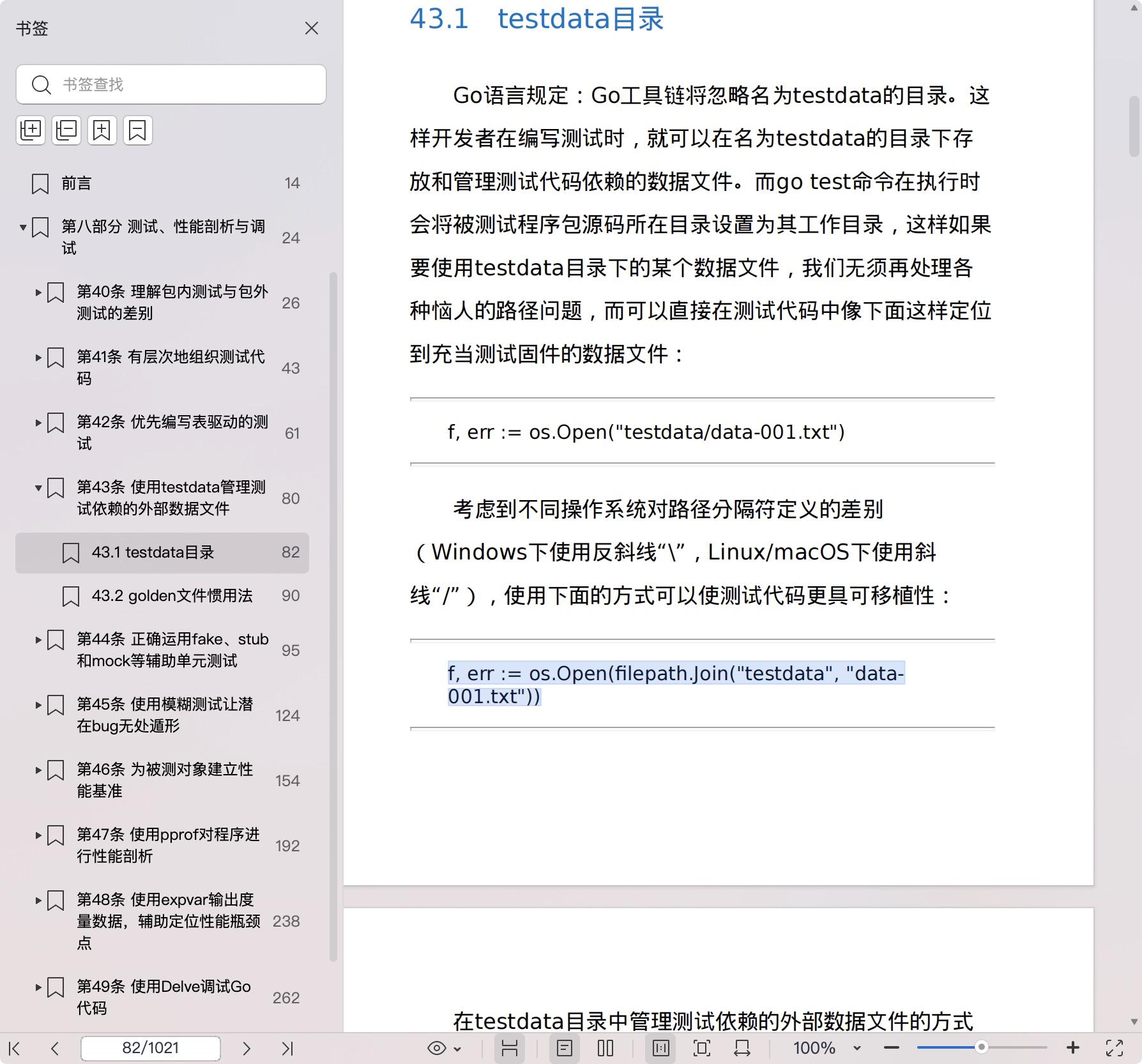This screenshot has width=1142, height=1064.
Task: Collapse all bookmarks icon
Action: [66, 130]
